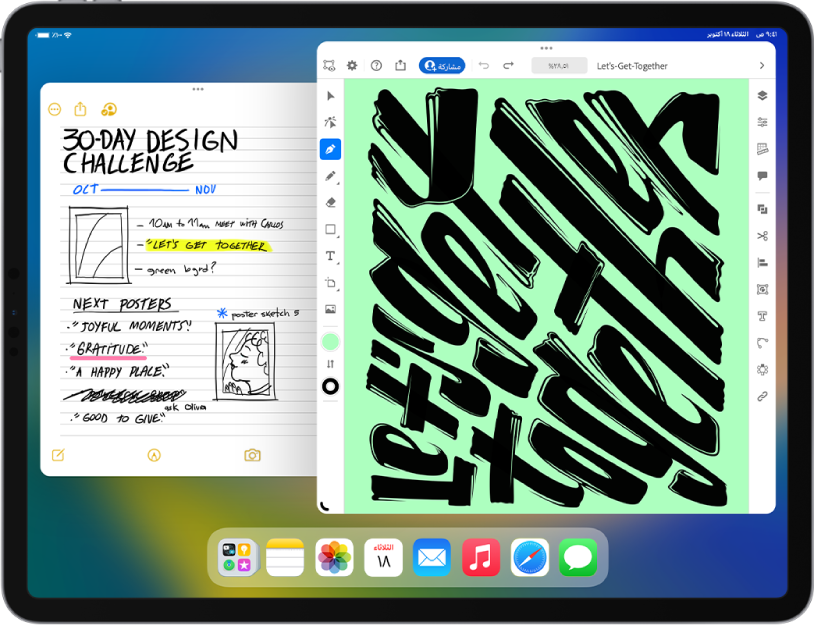Screen dimensions: 814x625
Task: Choose the Text tool in the left toolbar
Action: pos(331,257)
